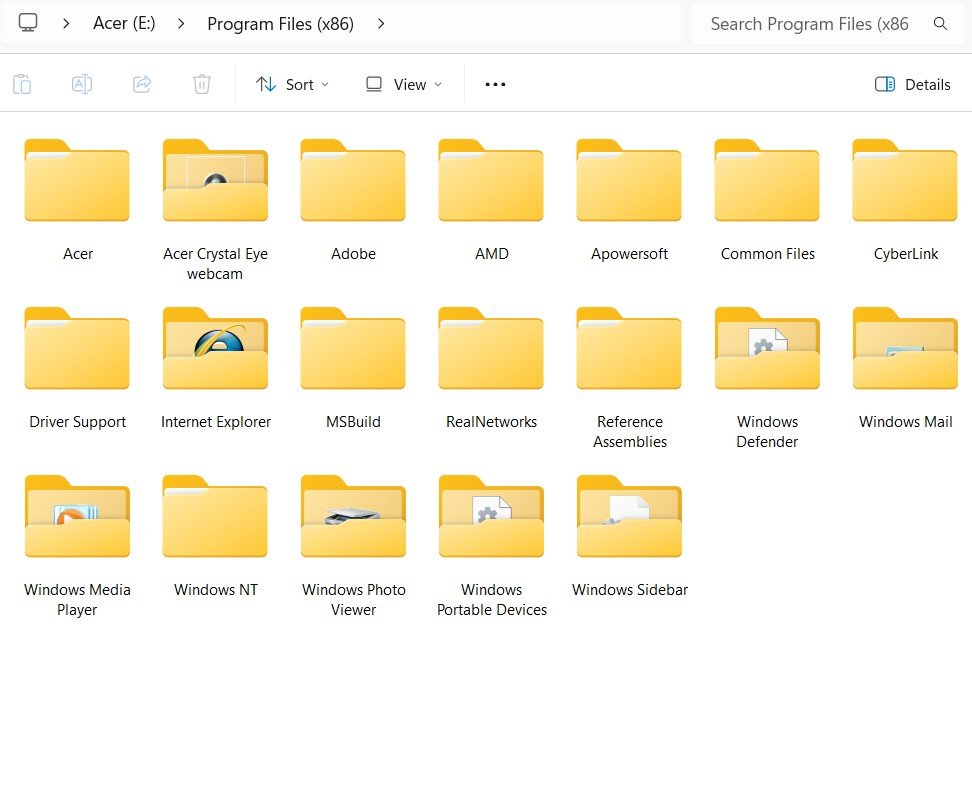Select the Windows Portable Devices folder icon
The image size is (972, 787).
click(x=491, y=516)
